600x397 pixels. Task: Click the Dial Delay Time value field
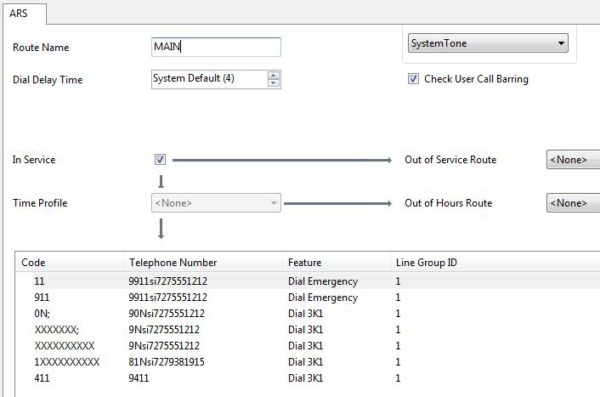pyautogui.click(x=210, y=79)
